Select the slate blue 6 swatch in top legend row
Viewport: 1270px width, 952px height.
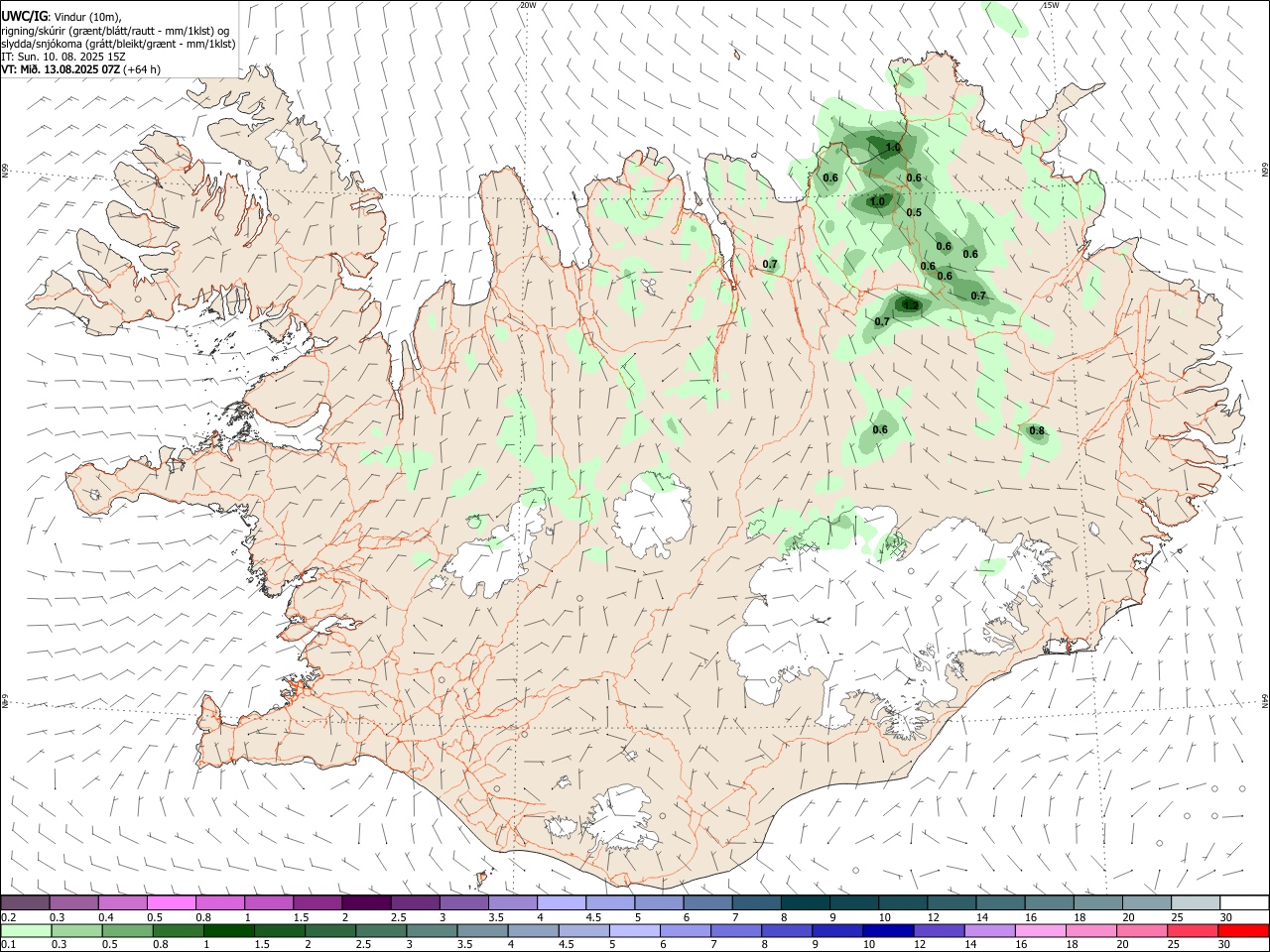tap(708, 903)
